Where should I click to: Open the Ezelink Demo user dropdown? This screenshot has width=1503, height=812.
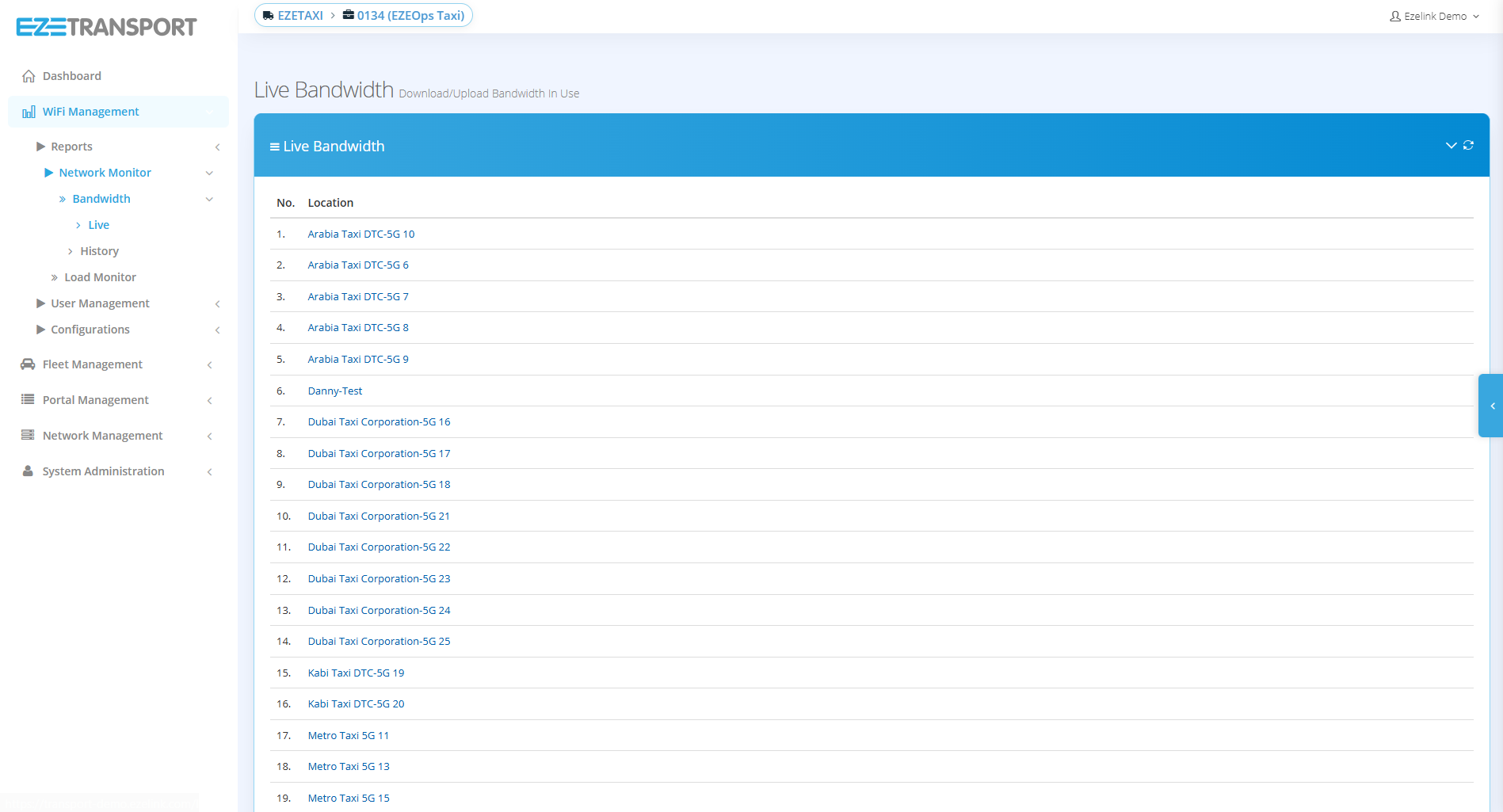coord(1434,16)
